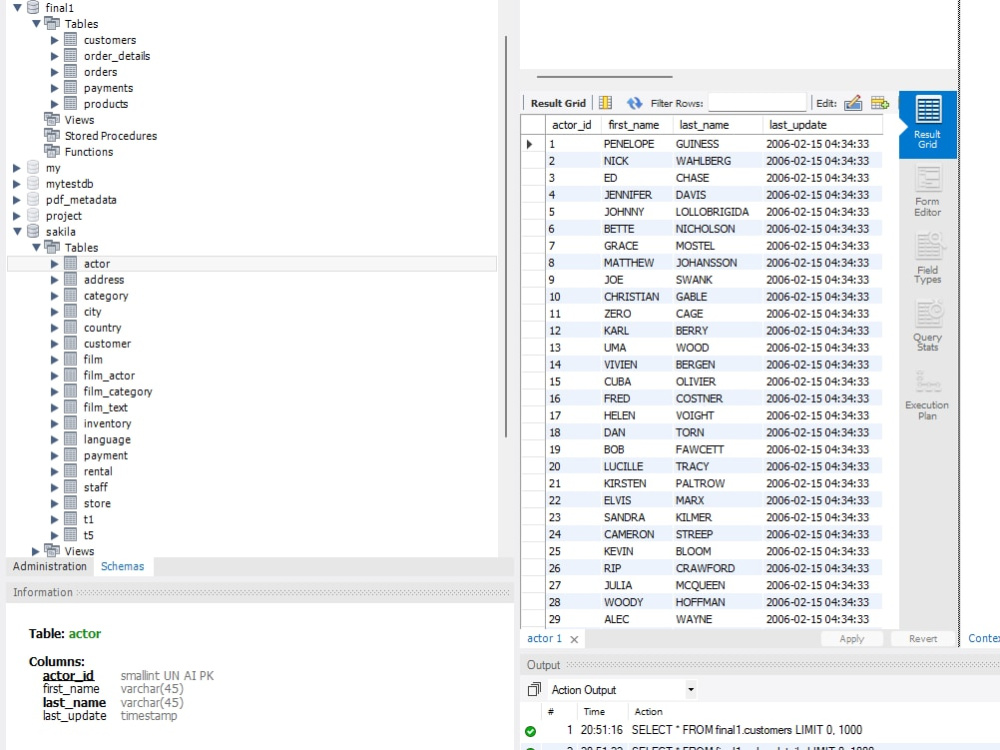This screenshot has height=750, width=1000.
Task: Click the first output row SELECT action
Action: [x=746, y=730]
